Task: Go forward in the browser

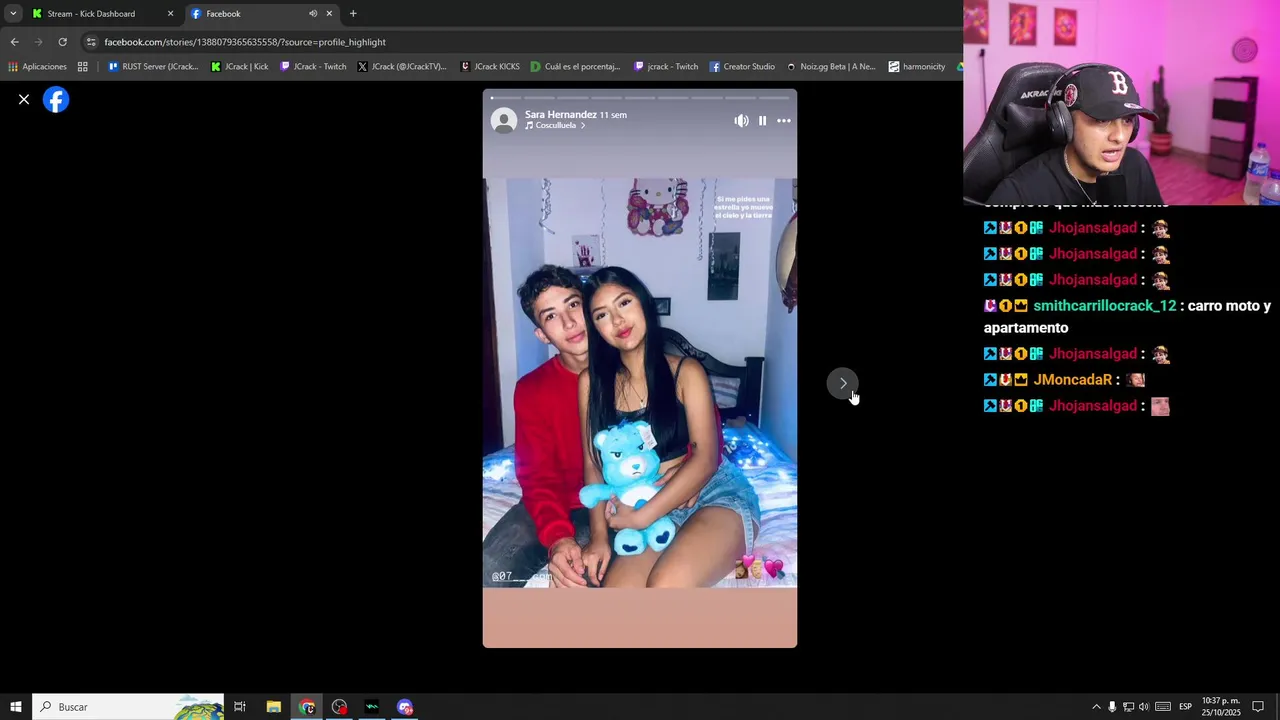Action: [38, 42]
